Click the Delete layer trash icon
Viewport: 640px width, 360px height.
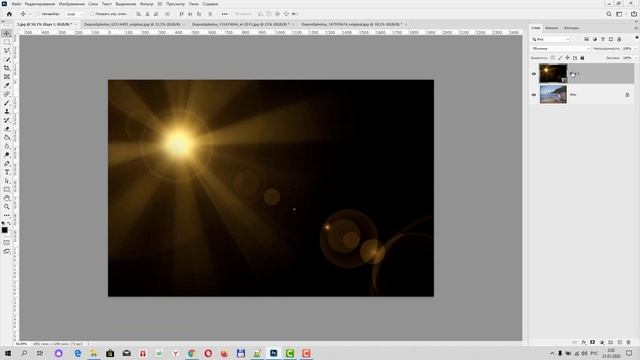(x=628, y=342)
